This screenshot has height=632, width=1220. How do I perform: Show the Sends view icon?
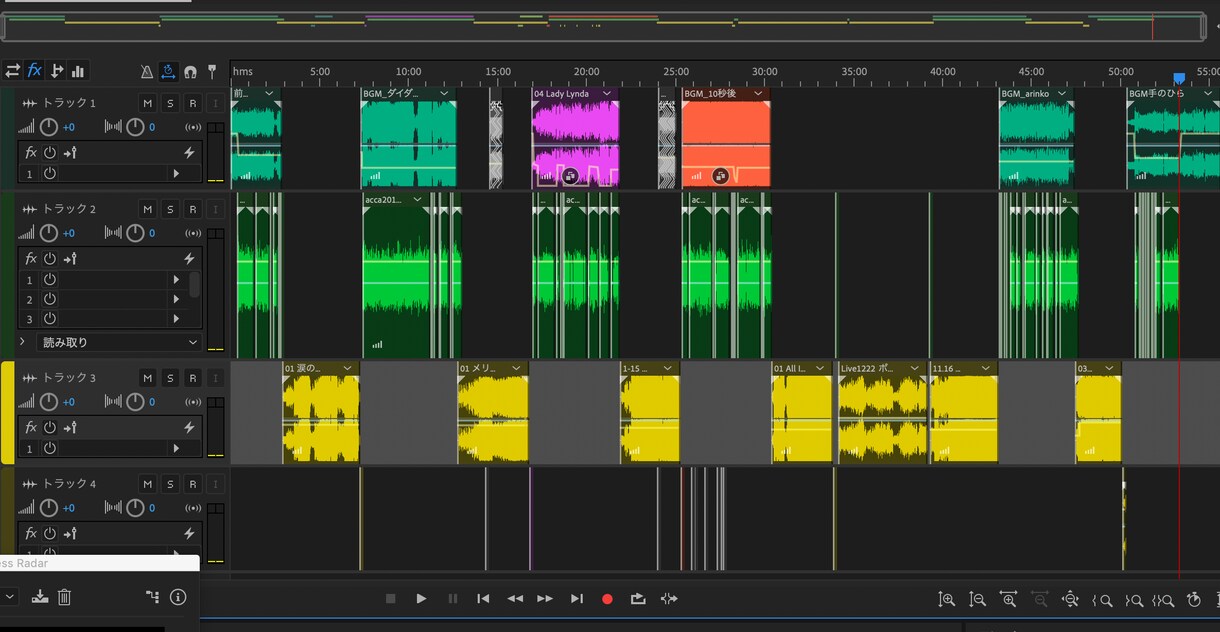coord(56,71)
